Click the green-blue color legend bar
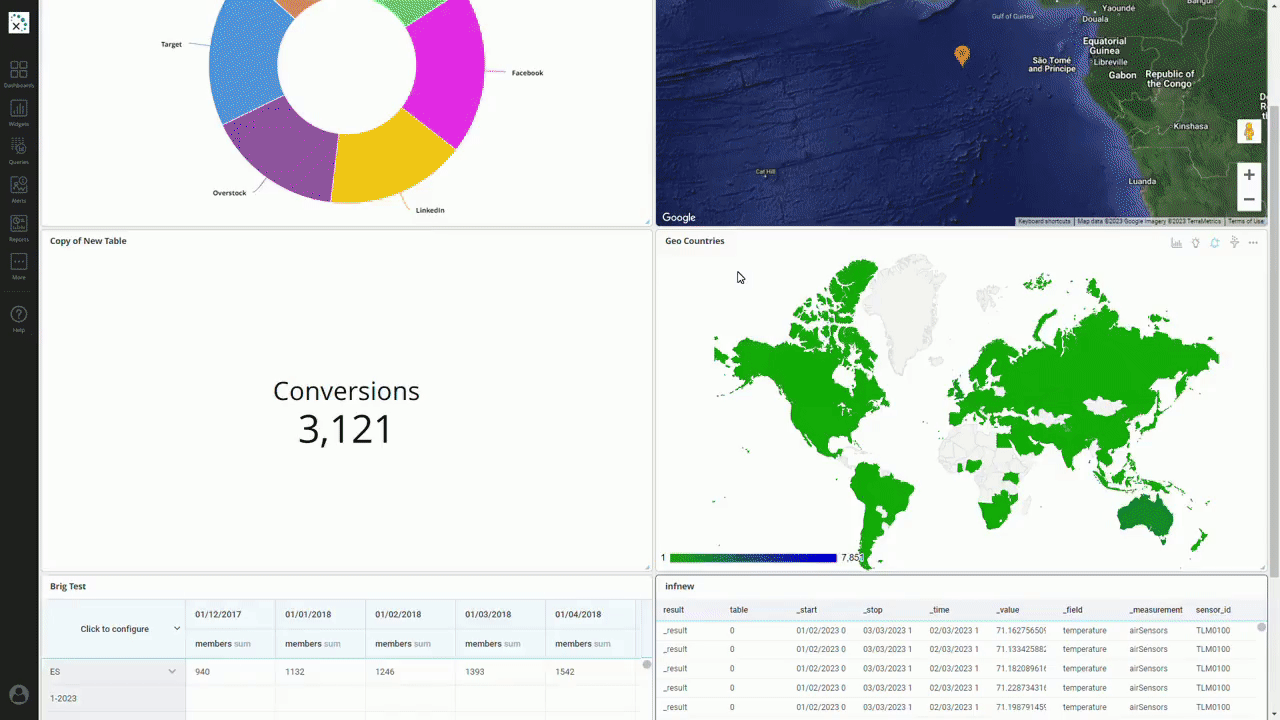The height and width of the screenshot is (720, 1280). (753, 558)
